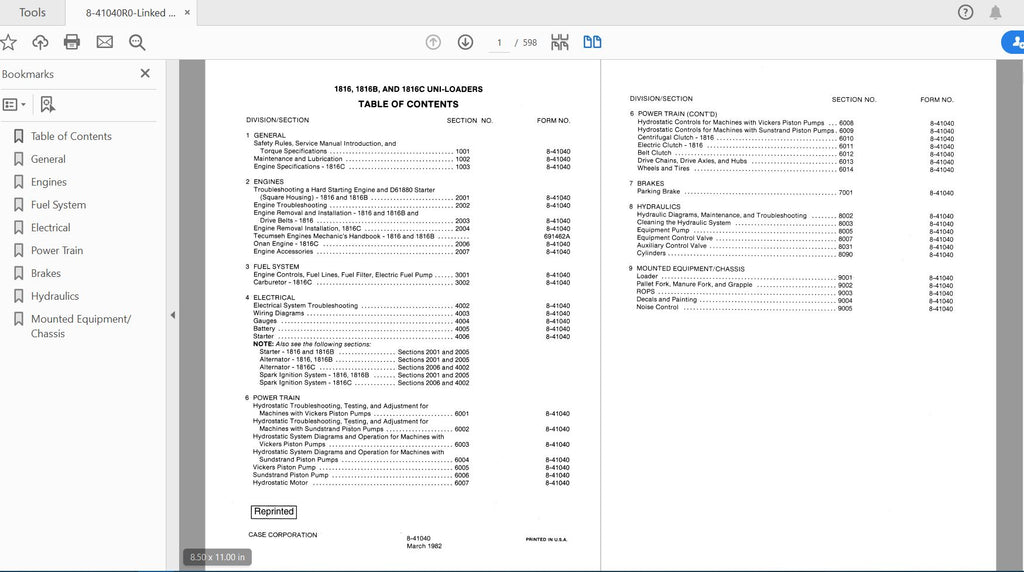Click the Maintenance and Lubrication 1002 entry
This screenshot has height=572, width=1024.
pyautogui.click(x=361, y=159)
